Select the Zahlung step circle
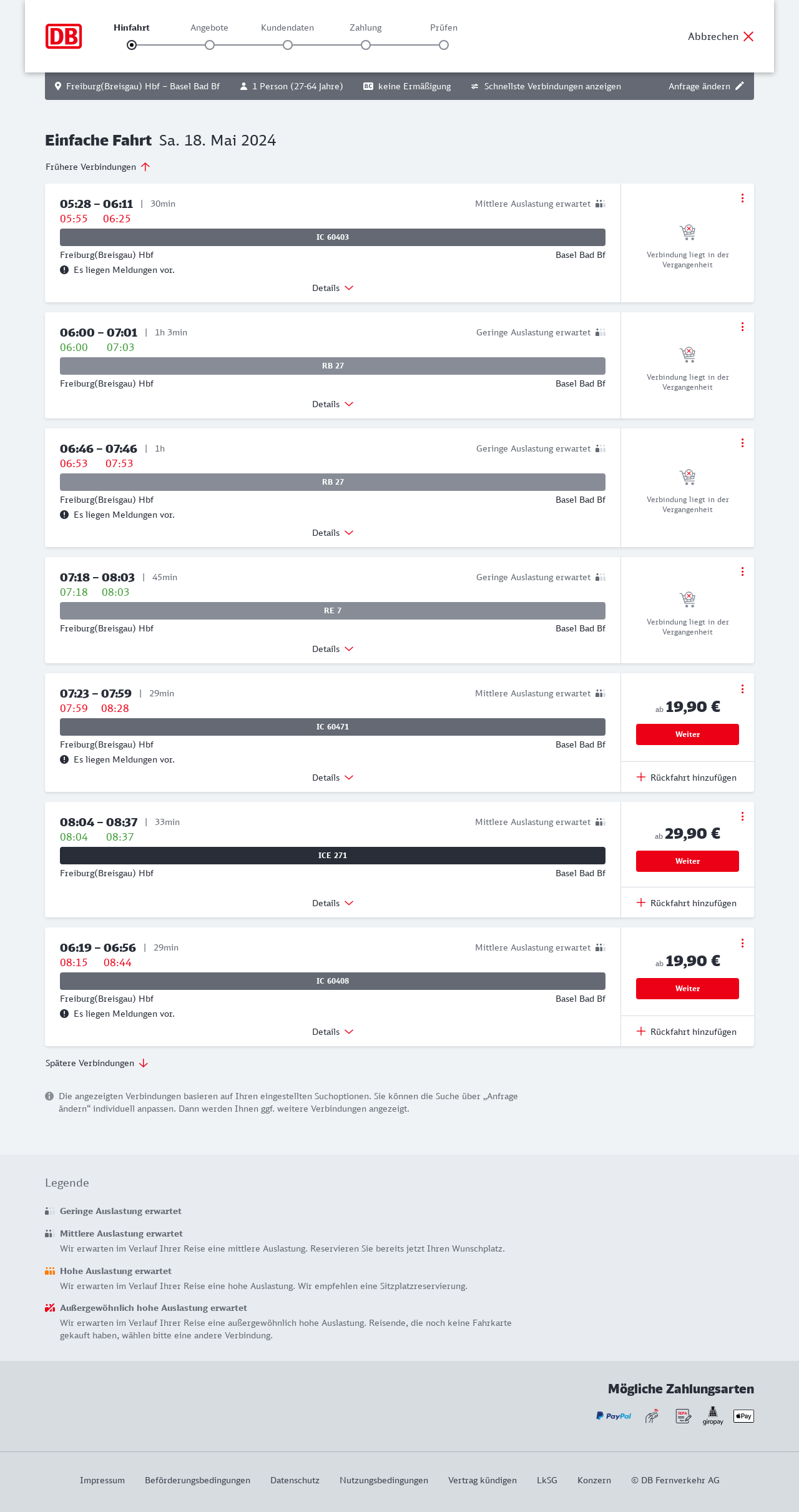This screenshot has height=1512, width=799. 366,45
